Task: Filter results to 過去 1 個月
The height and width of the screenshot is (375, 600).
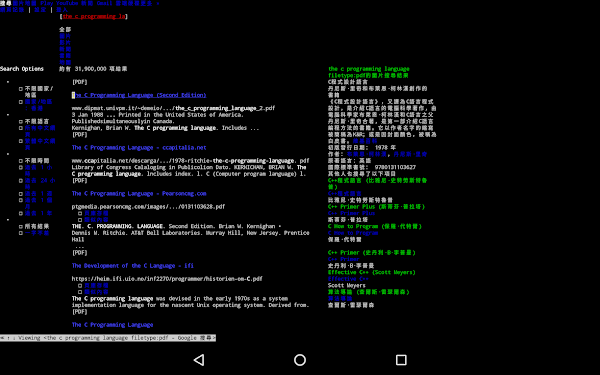Action: tap(39, 203)
